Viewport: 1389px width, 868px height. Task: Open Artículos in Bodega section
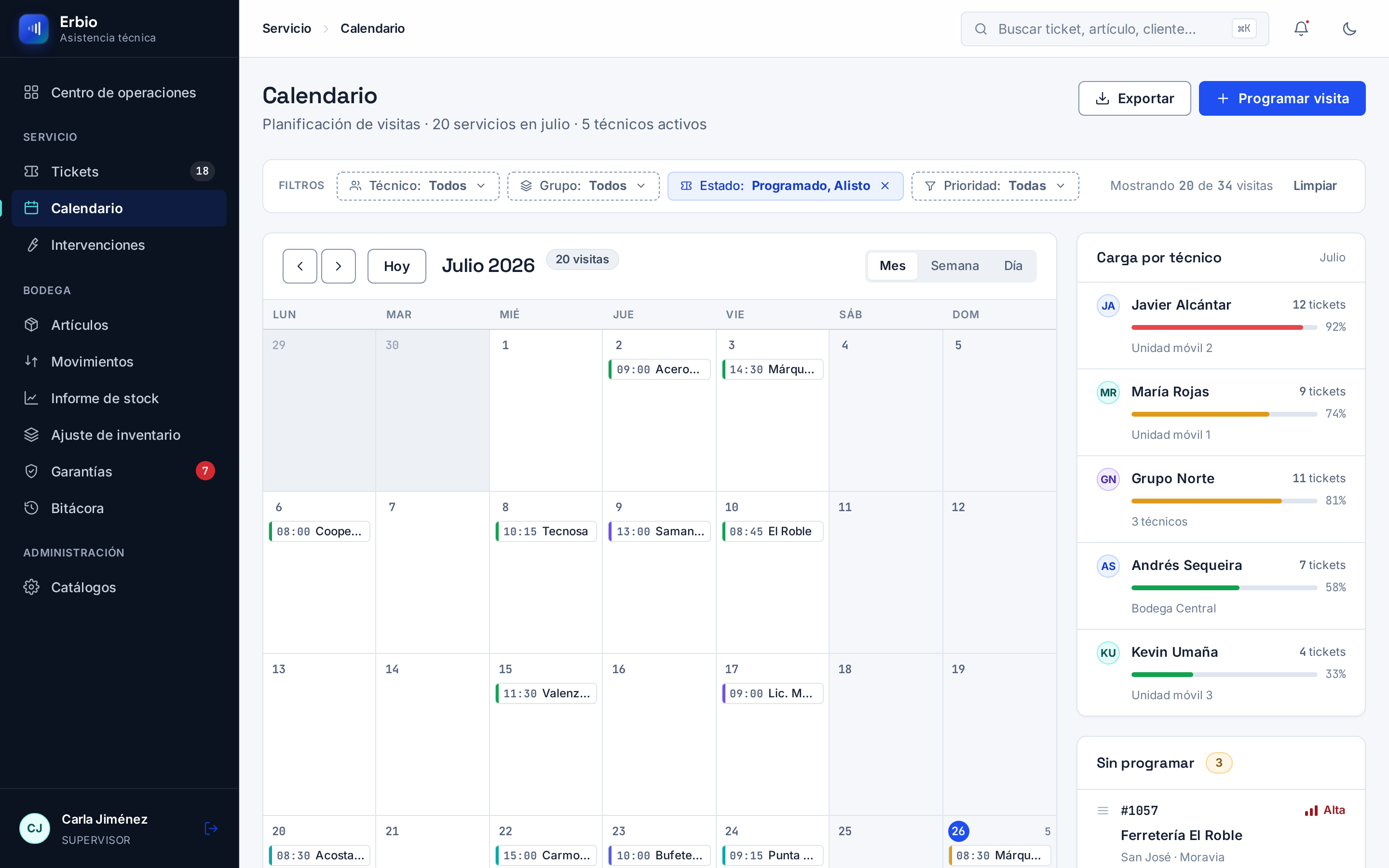tap(119, 325)
